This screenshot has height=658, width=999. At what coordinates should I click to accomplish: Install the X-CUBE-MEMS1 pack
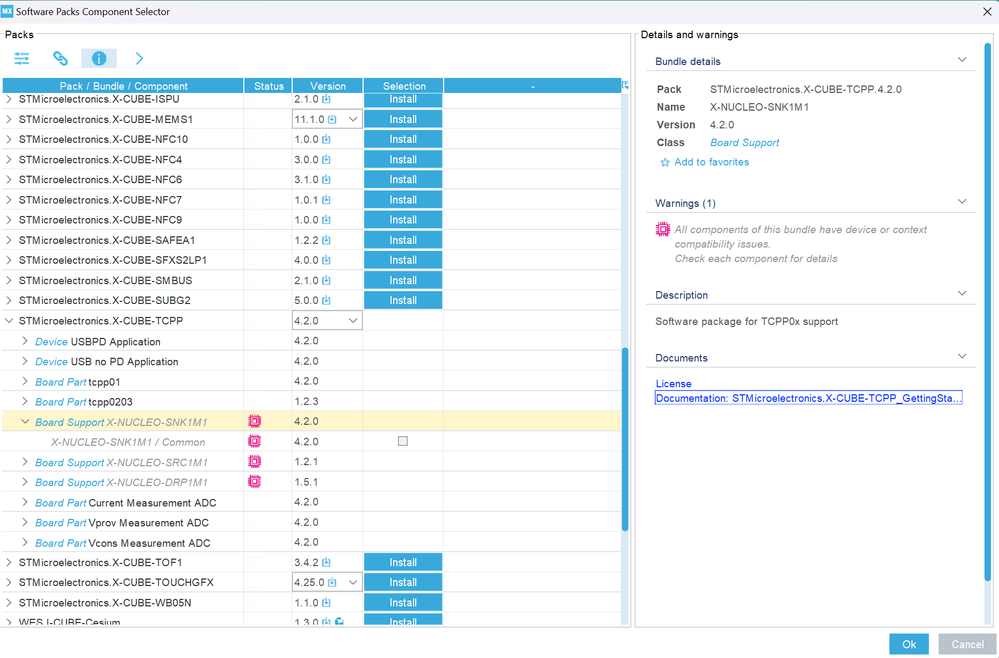pyautogui.click(x=403, y=119)
